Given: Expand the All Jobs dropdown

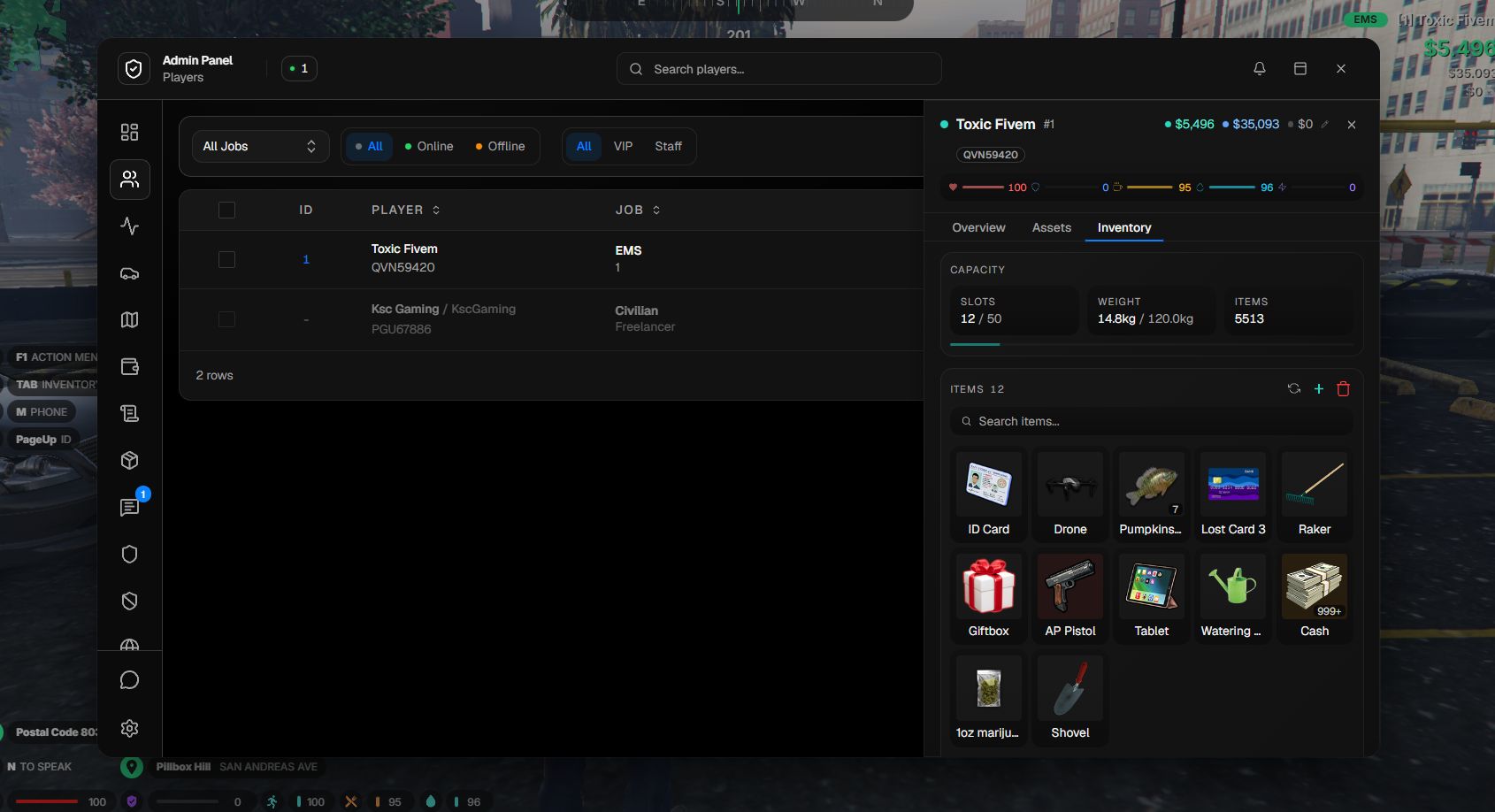Looking at the screenshot, I should 260,146.
